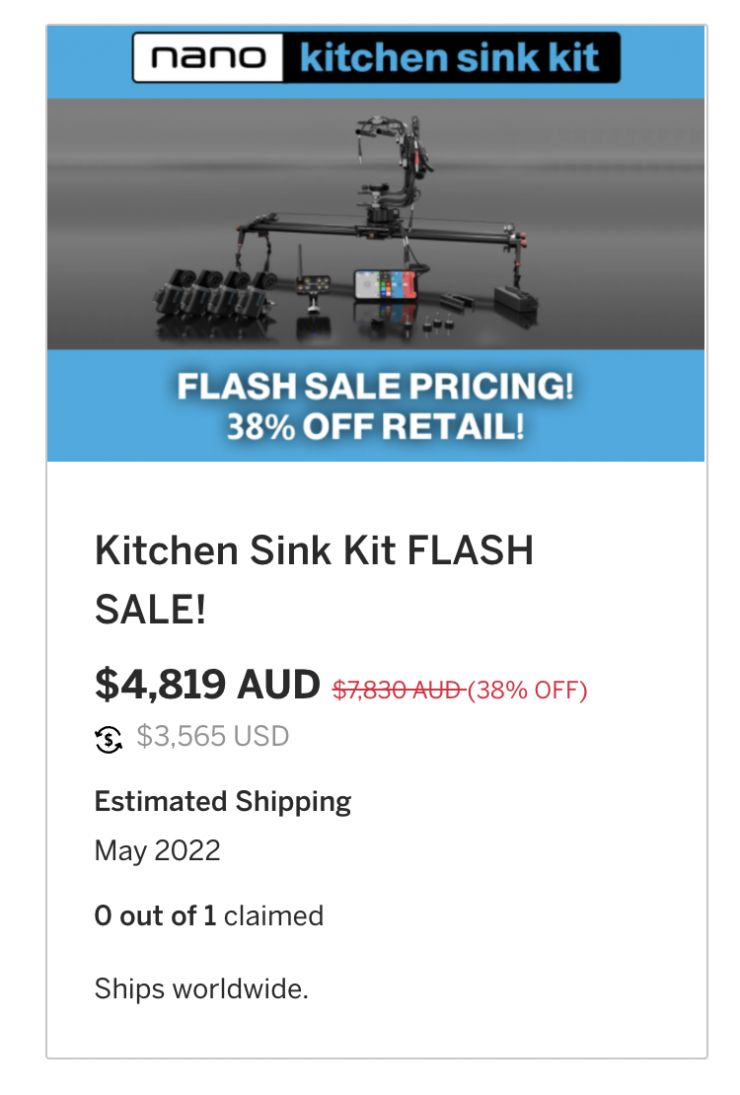
Task: Click the $4,819 AUD price
Action: click(x=207, y=684)
